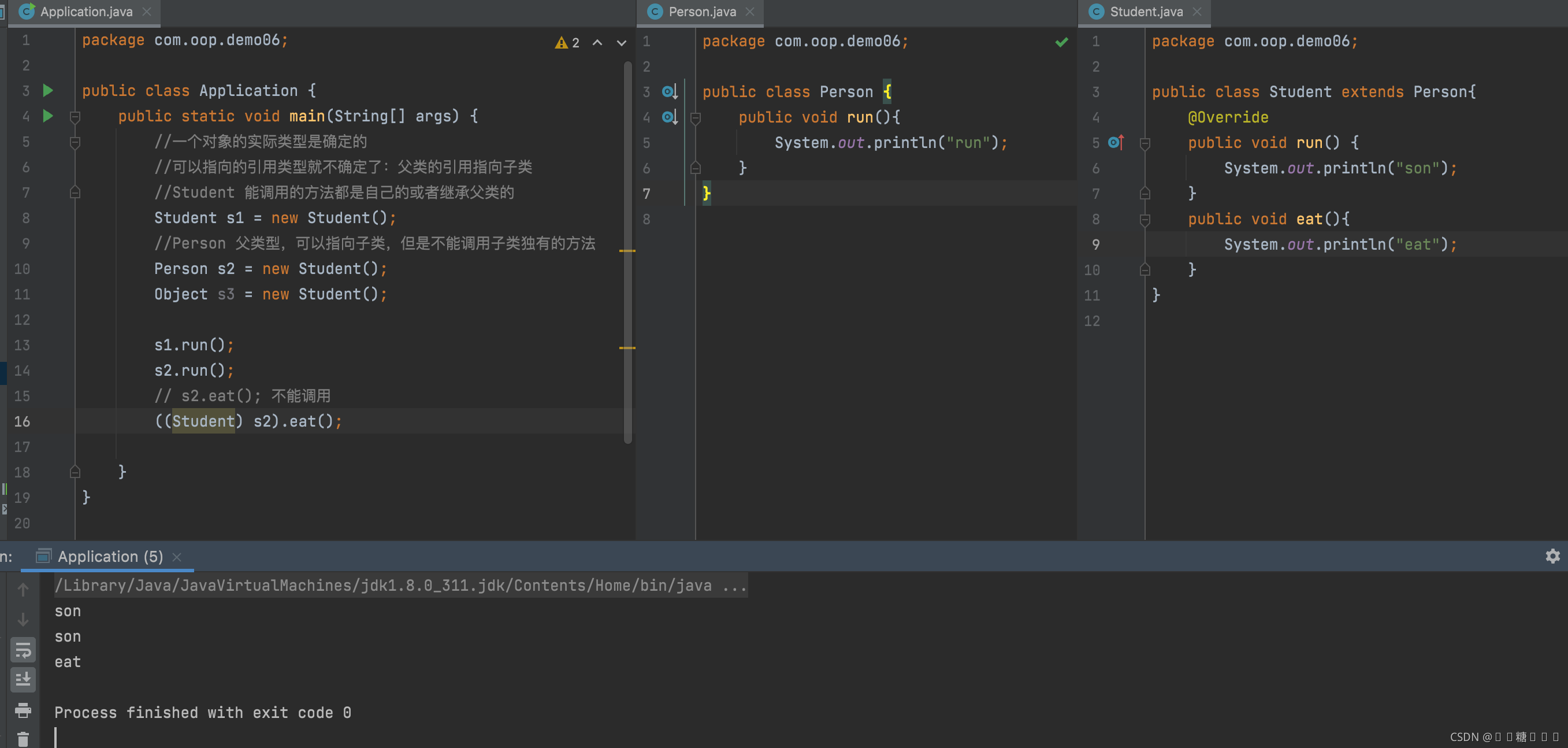The image size is (1568, 748).
Task: Show subclasses of the Person class via gutter icon
Action: pos(670,92)
